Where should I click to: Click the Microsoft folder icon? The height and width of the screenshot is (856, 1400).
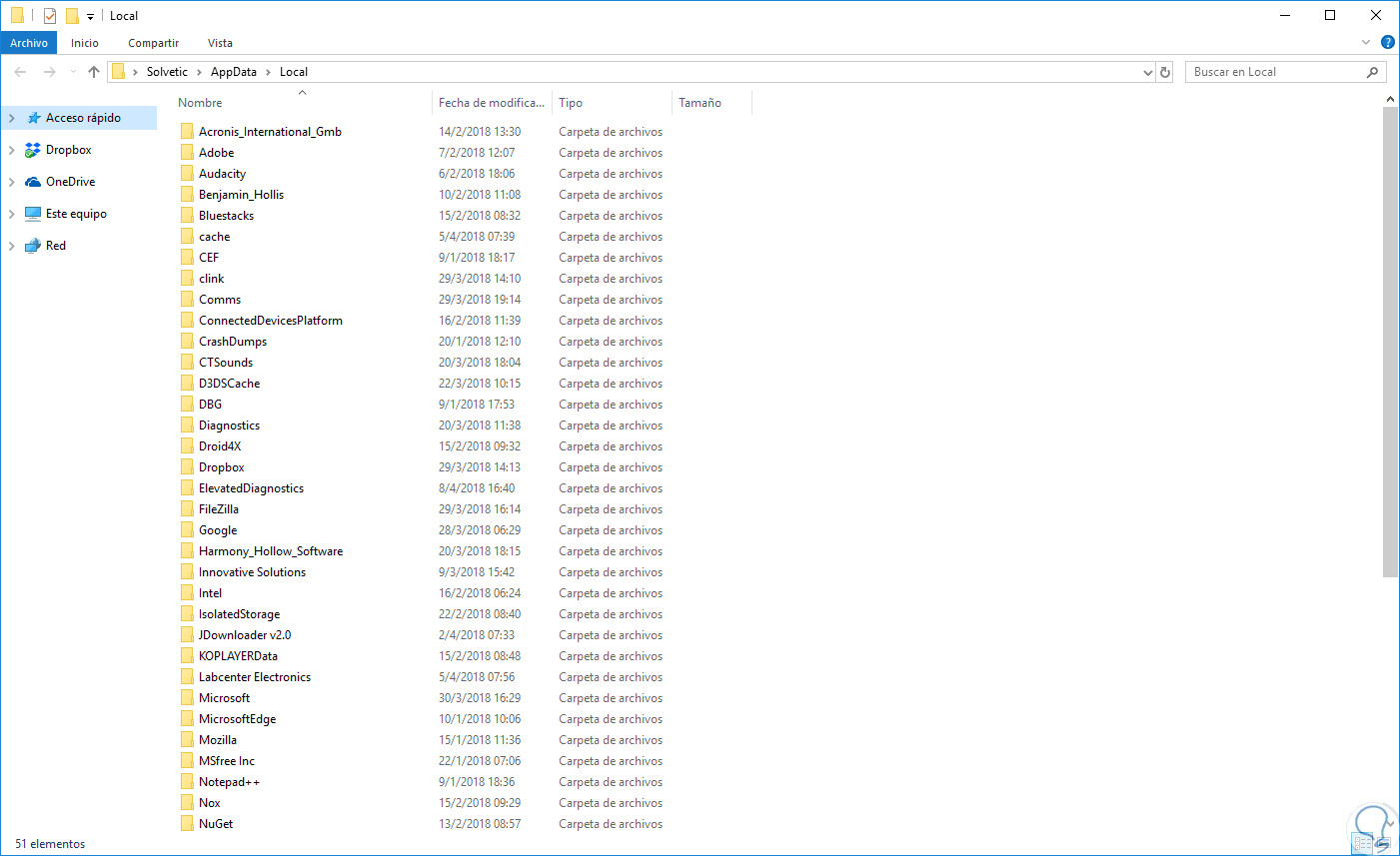pos(187,698)
